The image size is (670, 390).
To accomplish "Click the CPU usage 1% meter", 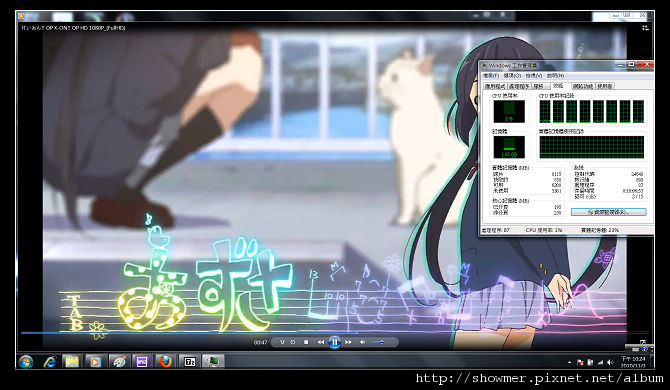I will pos(509,112).
